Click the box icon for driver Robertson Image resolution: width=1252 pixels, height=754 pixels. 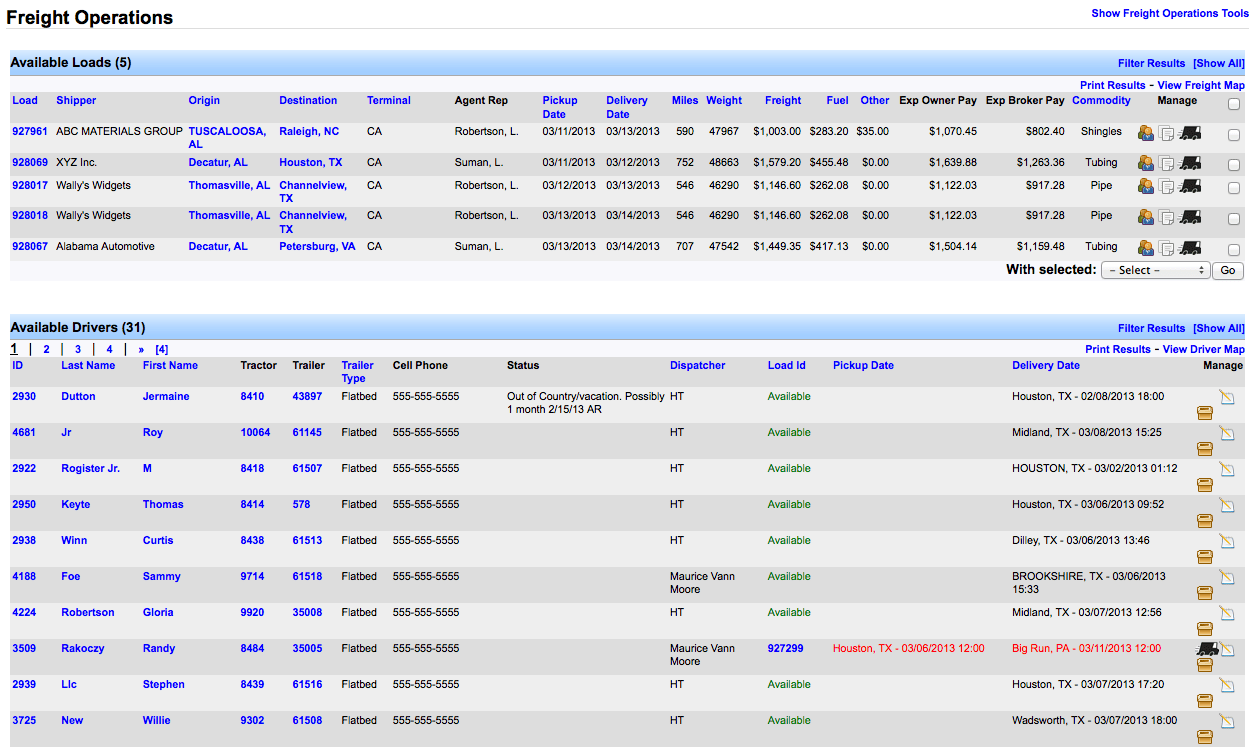point(1205,629)
